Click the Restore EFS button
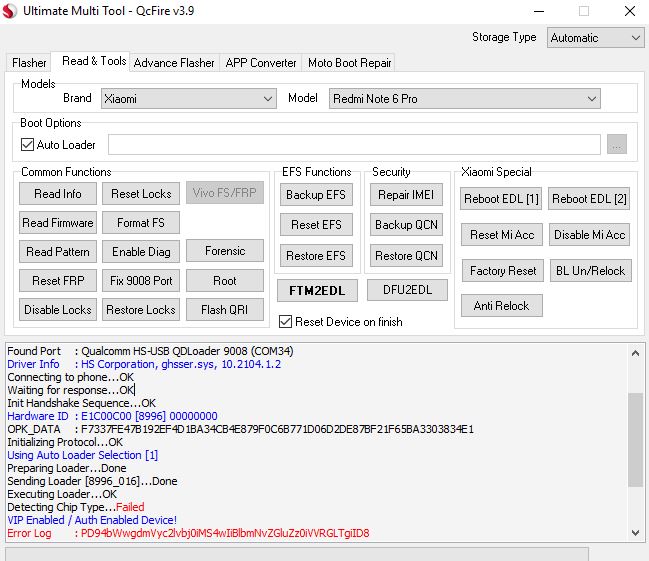Screen dimensions: 649x561 [316, 256]
